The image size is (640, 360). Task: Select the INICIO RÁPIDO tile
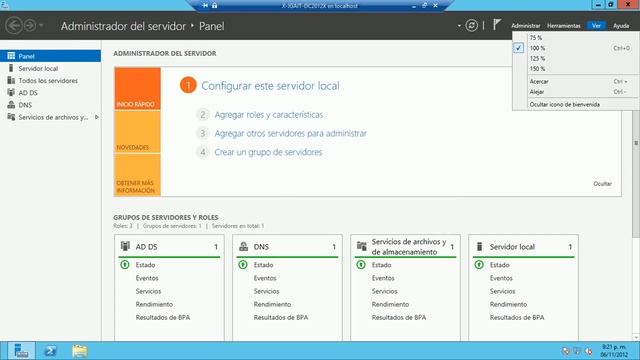click(x=138, y=89)
